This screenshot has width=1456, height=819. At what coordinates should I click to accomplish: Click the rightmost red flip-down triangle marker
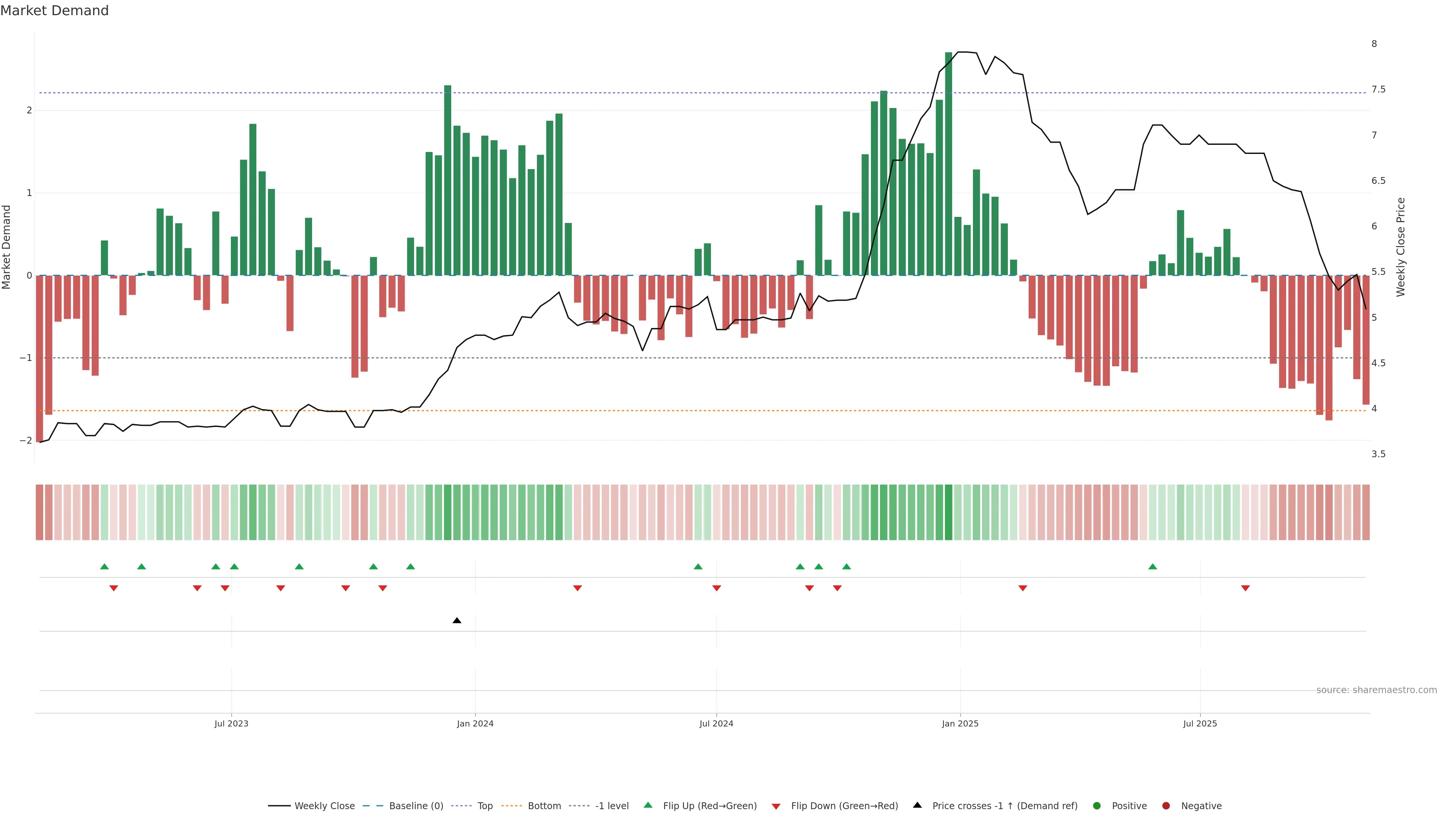(x=1245, y=588)
